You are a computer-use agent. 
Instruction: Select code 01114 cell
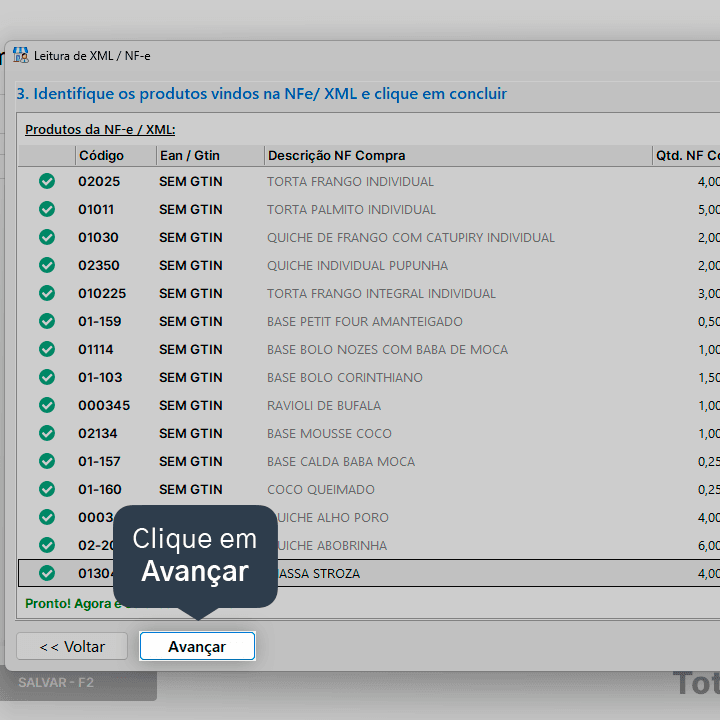click(96, 349)
